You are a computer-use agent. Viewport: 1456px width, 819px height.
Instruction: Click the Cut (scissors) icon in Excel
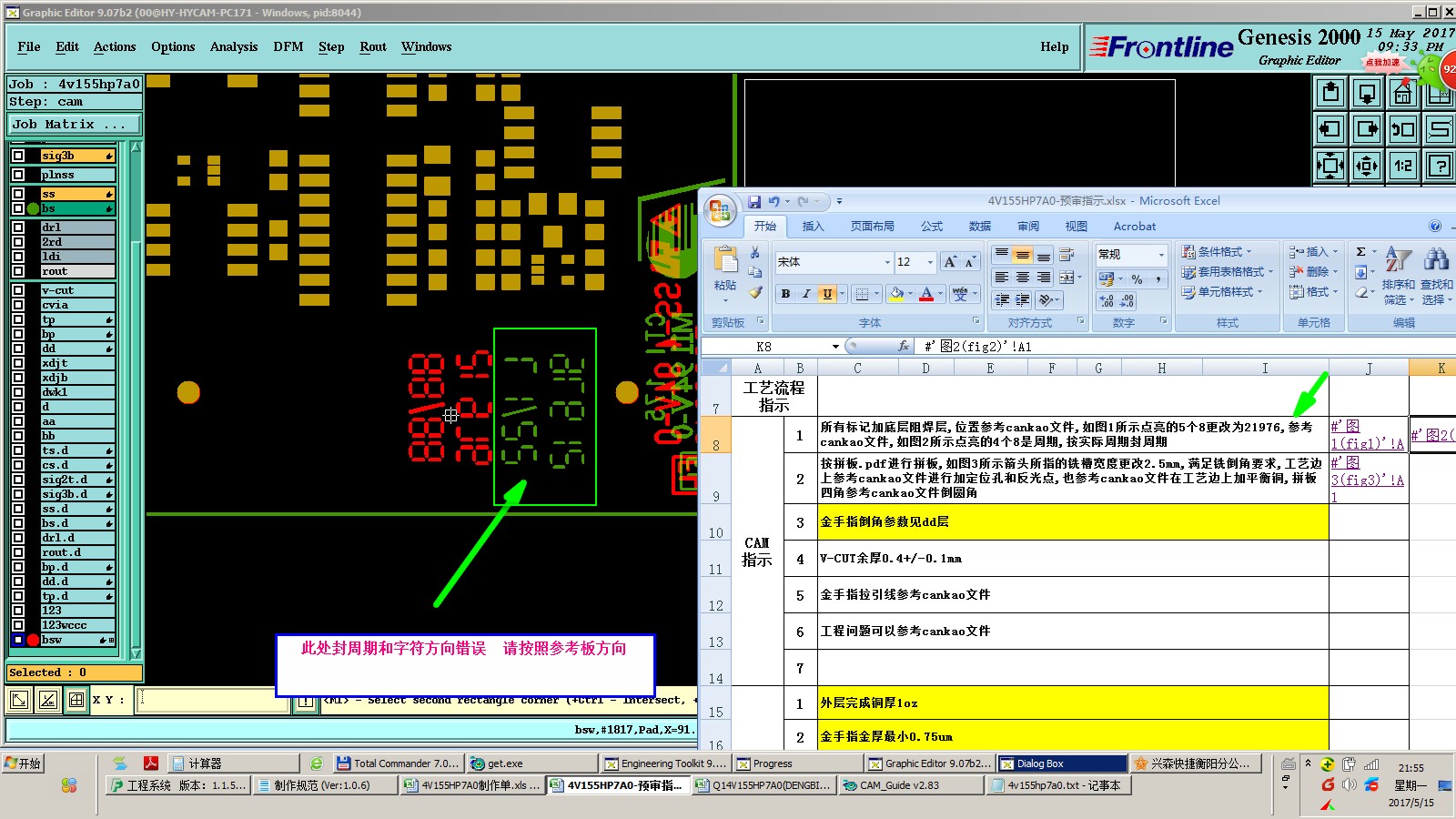[754, 252]
